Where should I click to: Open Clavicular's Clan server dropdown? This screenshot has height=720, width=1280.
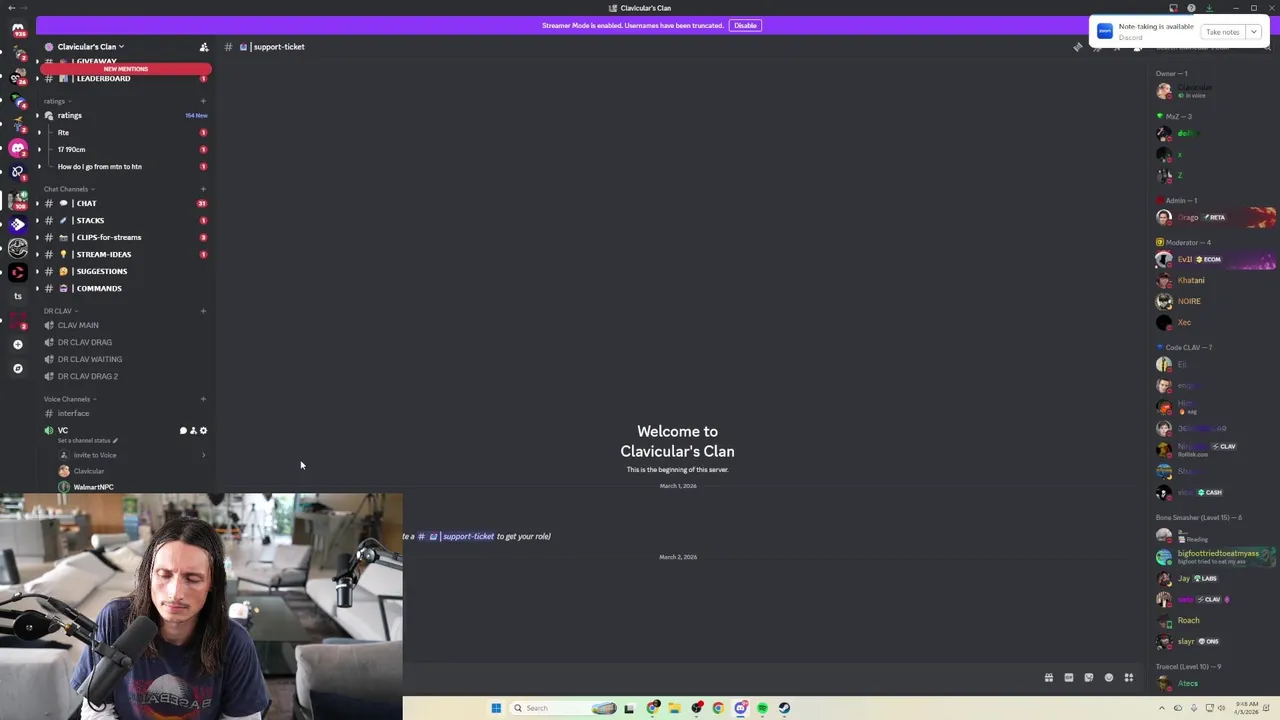tap(90, 47)
